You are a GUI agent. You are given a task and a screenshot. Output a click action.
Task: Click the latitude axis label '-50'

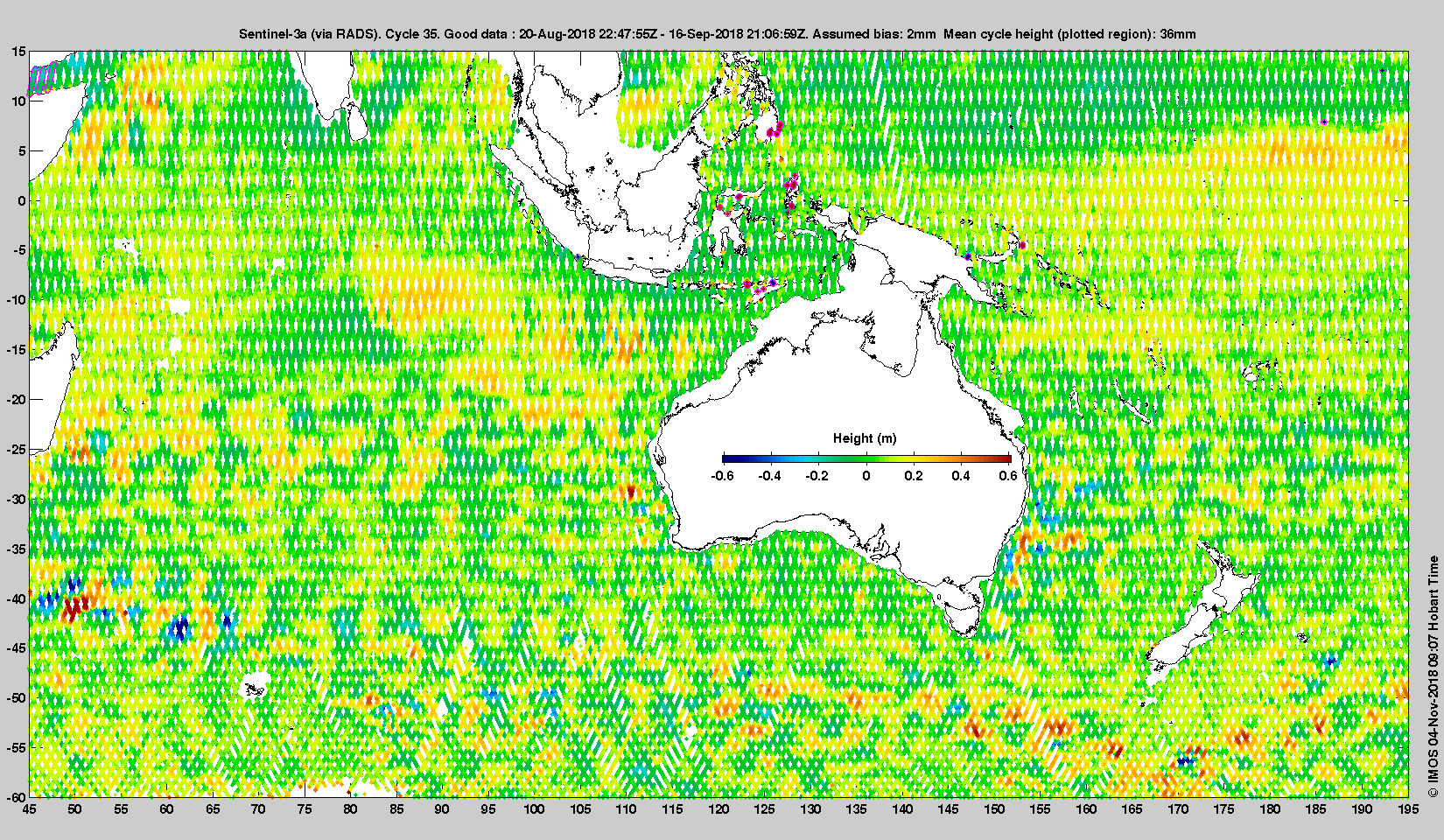pyautogui.click(x=17, y=698)
